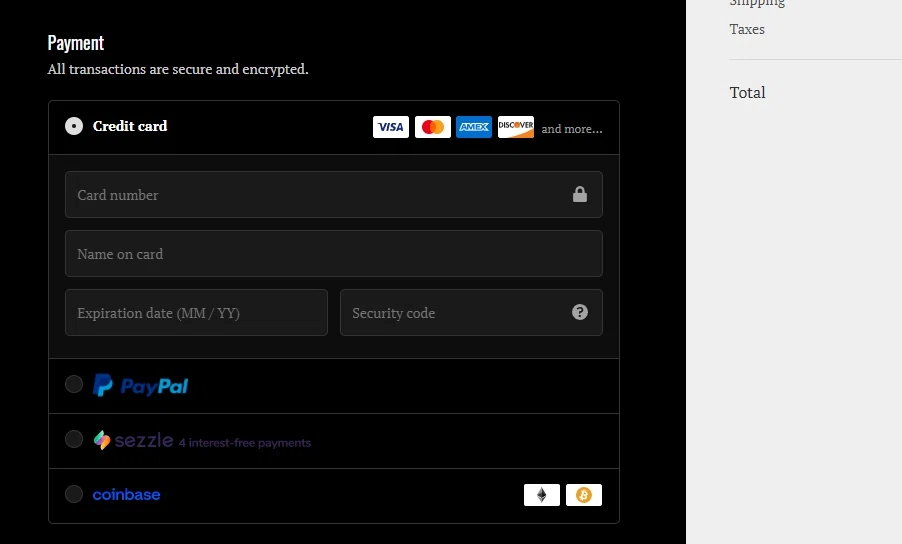This screenshot has height=544, width=902.
Task: Click into the Name on card field
Action: [333, 254]
